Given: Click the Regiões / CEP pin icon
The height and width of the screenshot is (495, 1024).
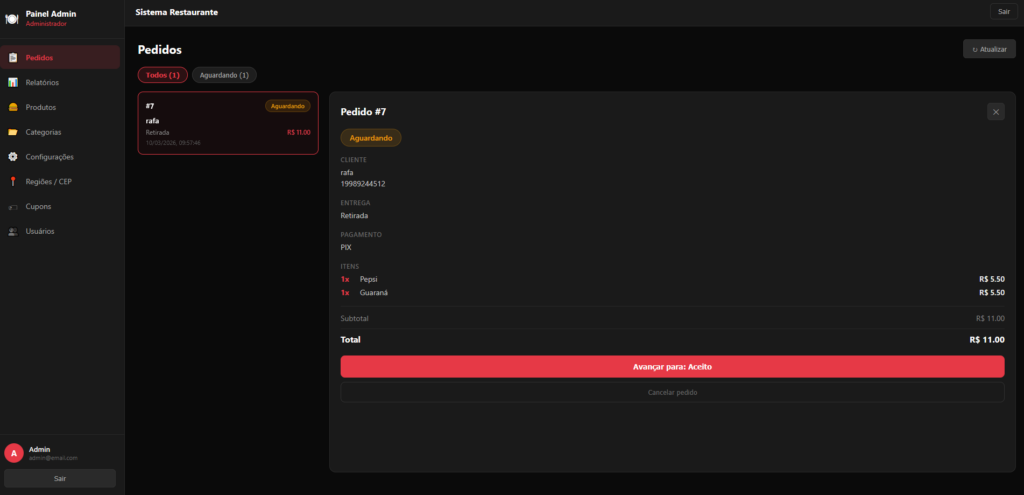Looking at the screenshot, I should 13,181.
